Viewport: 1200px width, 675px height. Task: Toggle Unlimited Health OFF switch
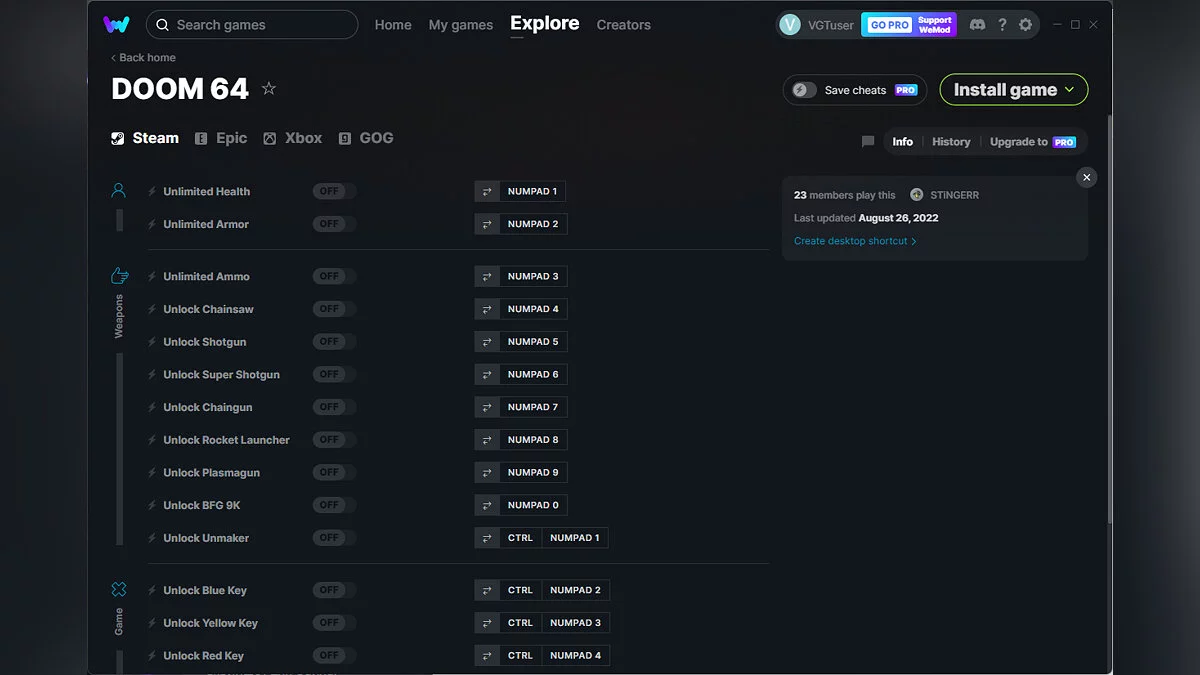pos(334,191)
